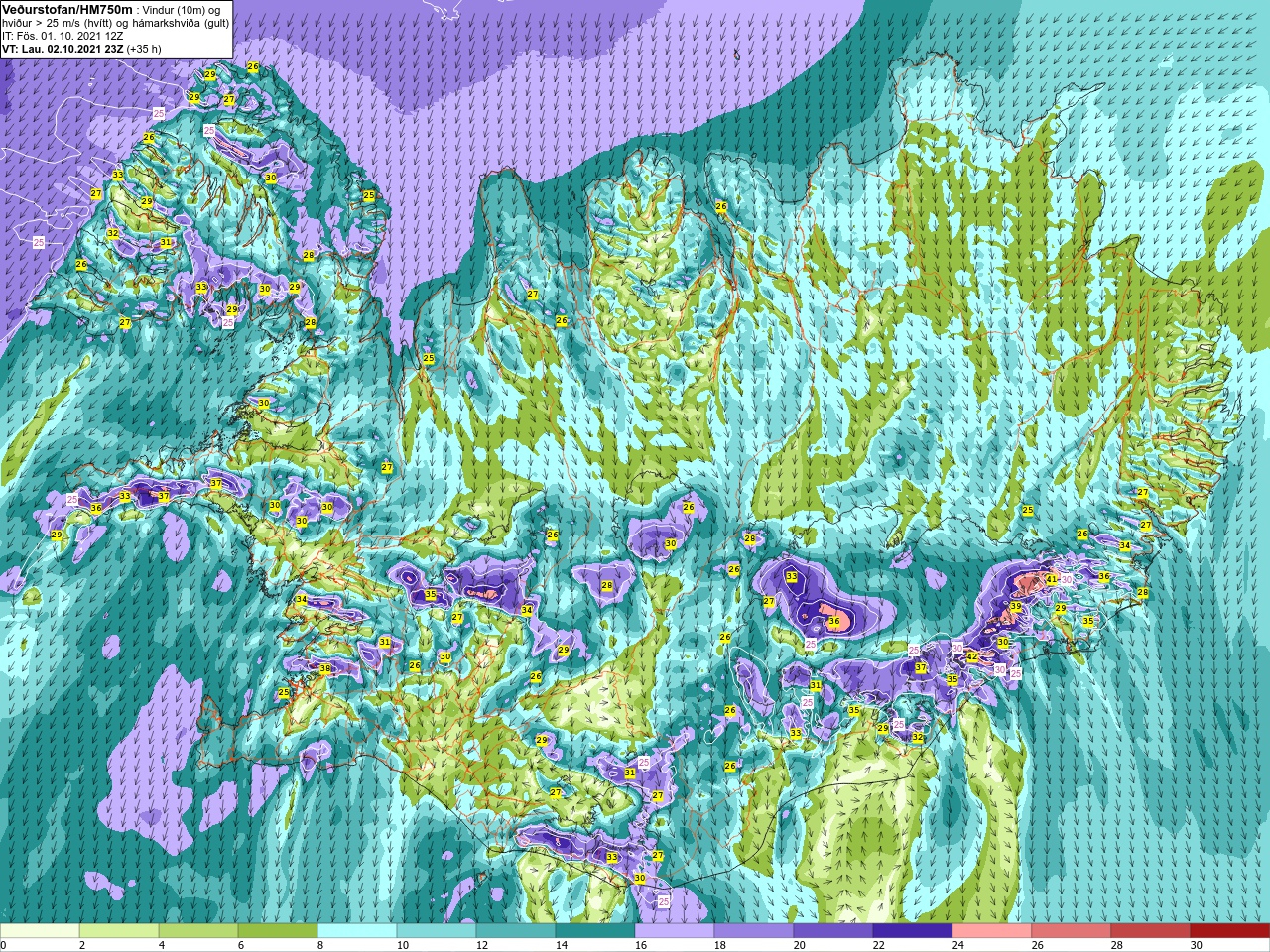Choose the 12–14 m/s teal legend swatch
This screenshot has height=952, width=1270.
[516, 931]
